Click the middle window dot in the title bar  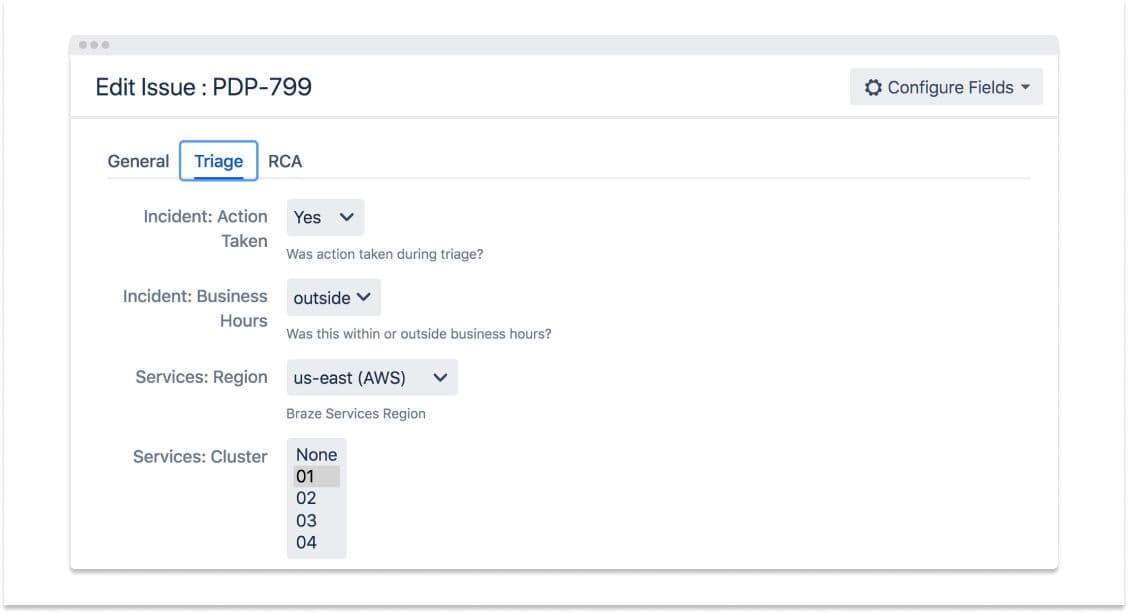point(94,45)
